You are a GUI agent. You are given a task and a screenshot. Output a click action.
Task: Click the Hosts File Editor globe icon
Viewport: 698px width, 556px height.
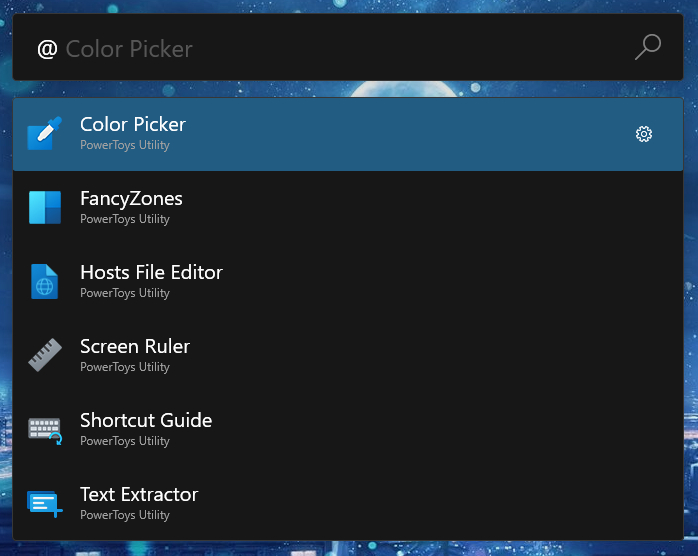click(x=44, y=281)
